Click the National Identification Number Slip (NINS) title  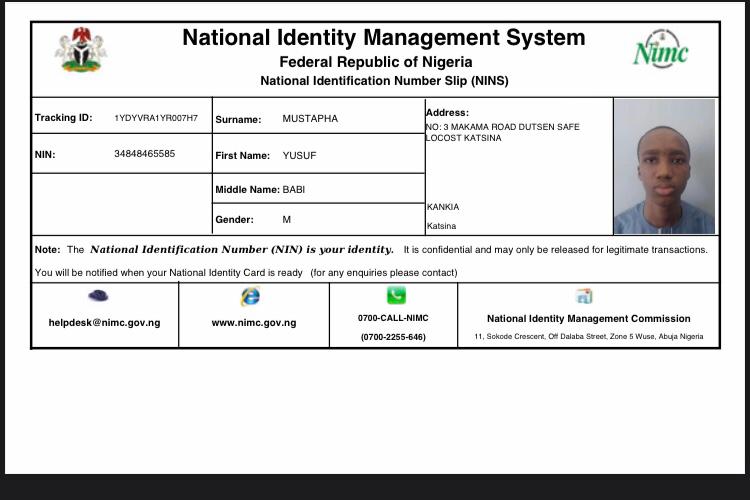tap(384, 81)
